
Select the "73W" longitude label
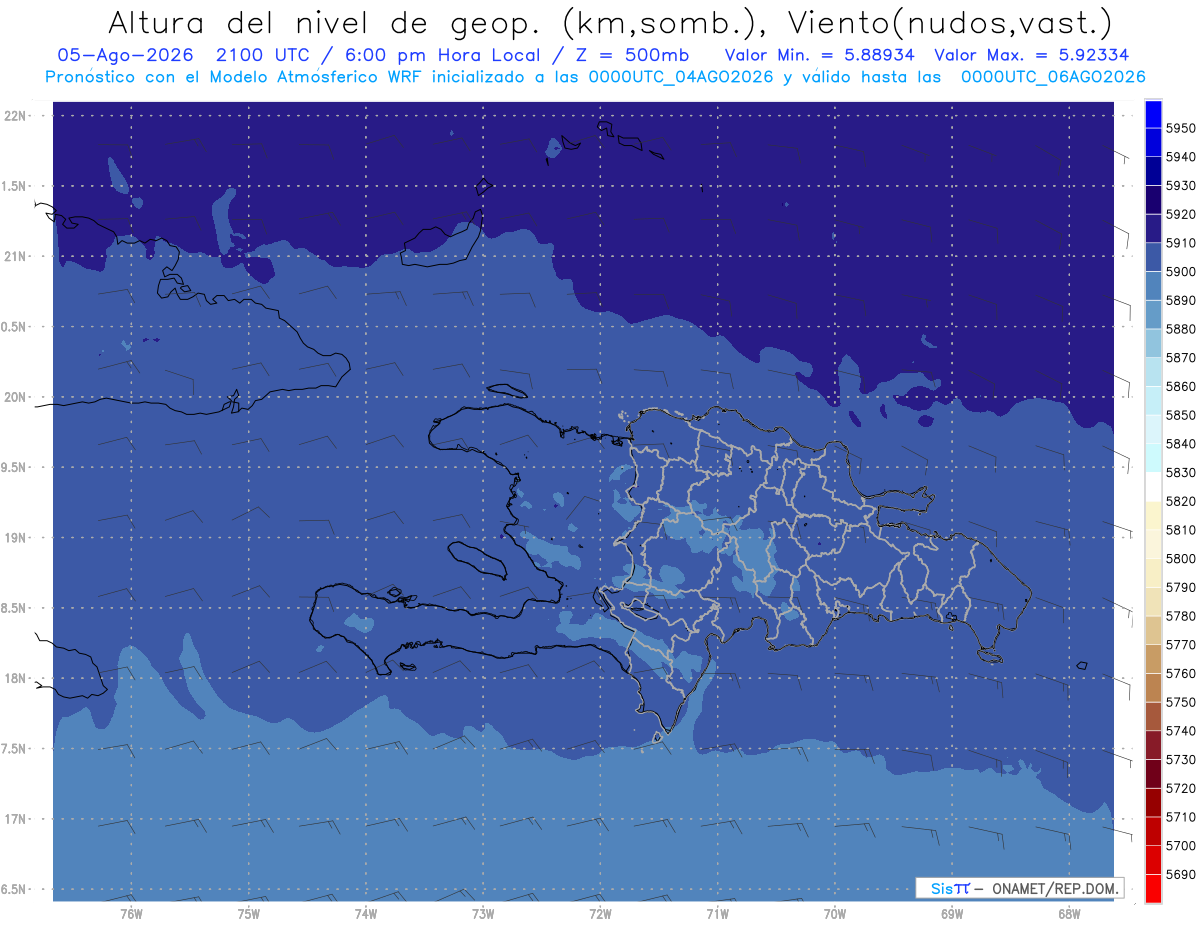(483, 915)
